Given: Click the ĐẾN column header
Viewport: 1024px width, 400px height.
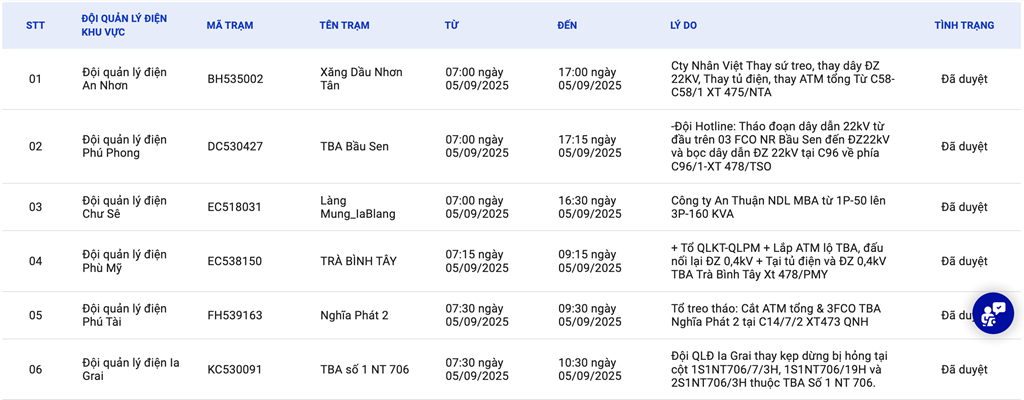Looking at the screenshot, I should pyautogui.click(x=567, y=25).
